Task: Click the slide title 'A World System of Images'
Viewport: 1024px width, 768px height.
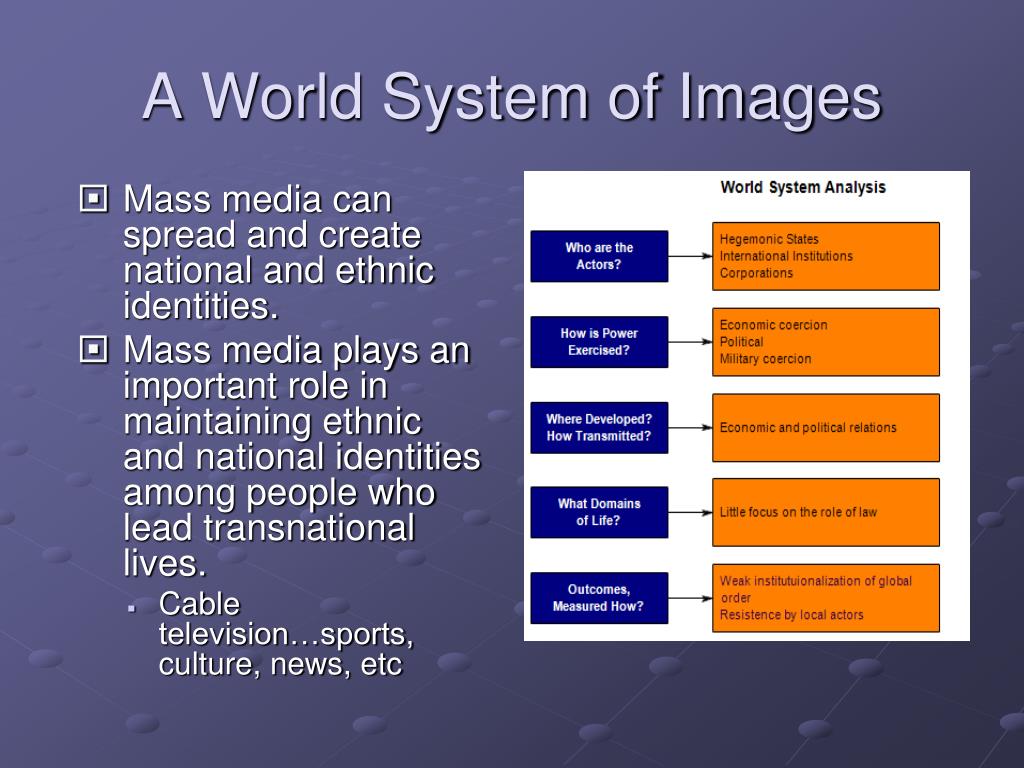Action: pyautogui.click(x=513, y=98)
